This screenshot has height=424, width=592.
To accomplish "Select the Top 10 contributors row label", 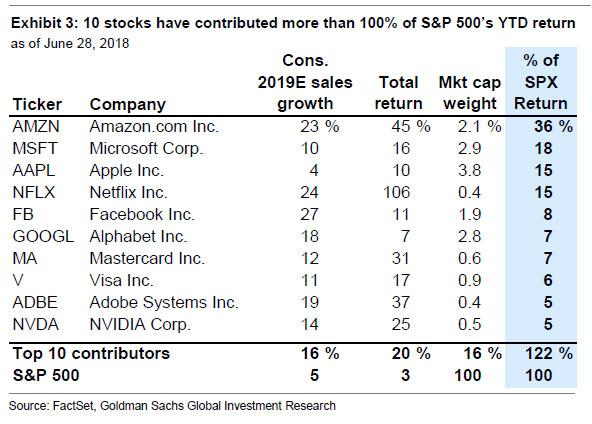I will point(91,353).
